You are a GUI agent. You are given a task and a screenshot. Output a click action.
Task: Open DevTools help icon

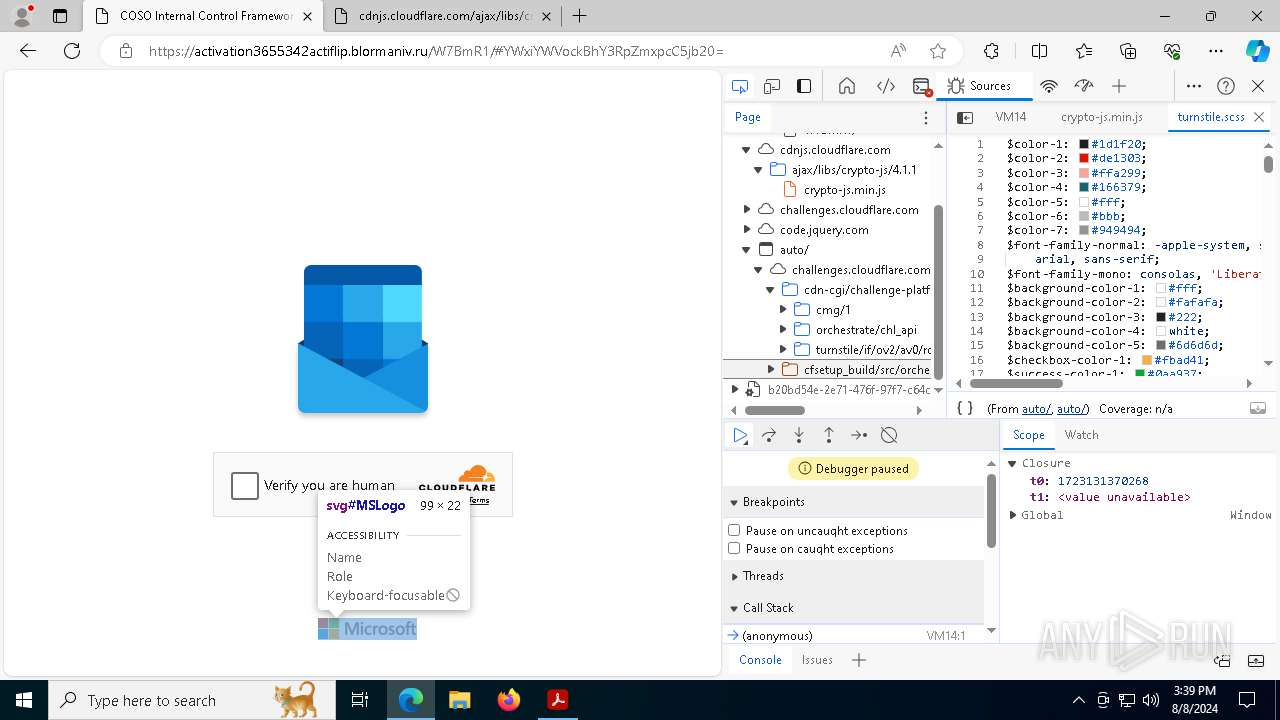point(1226,86)
